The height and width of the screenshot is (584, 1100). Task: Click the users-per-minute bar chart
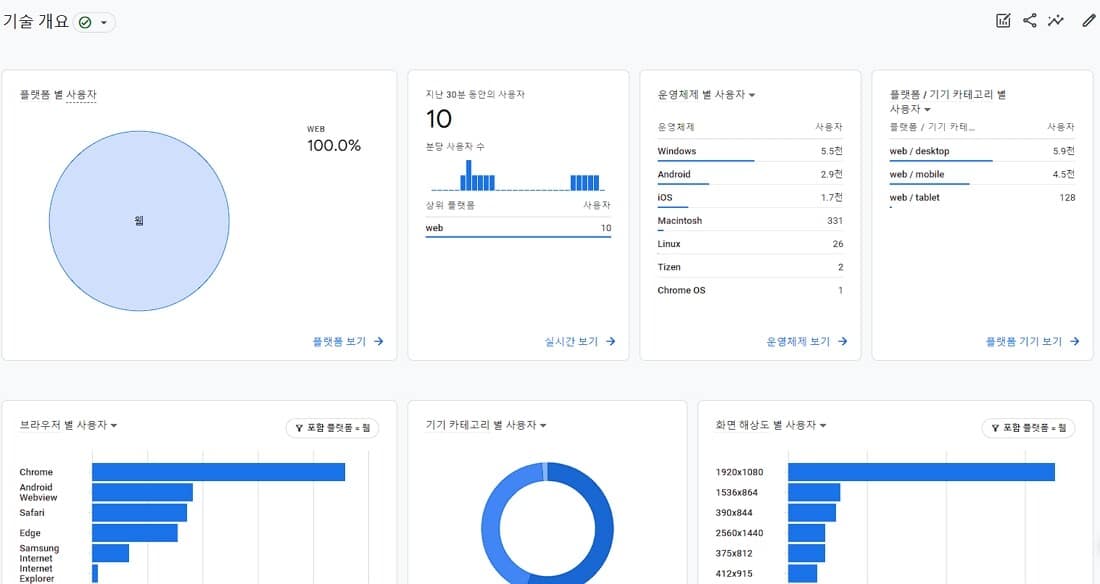[518, 175]
